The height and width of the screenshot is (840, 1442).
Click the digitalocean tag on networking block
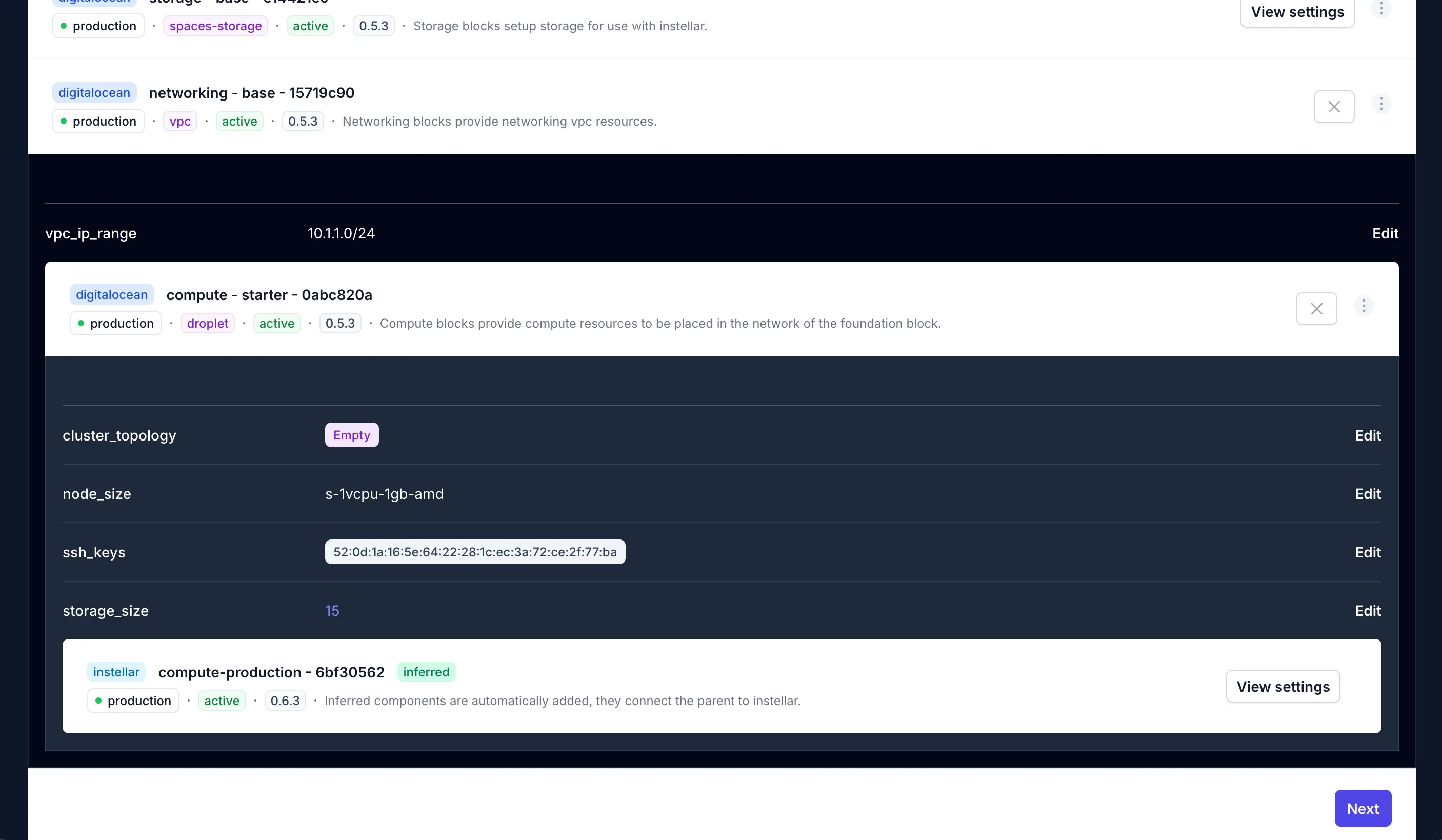[x=94, y=92]
